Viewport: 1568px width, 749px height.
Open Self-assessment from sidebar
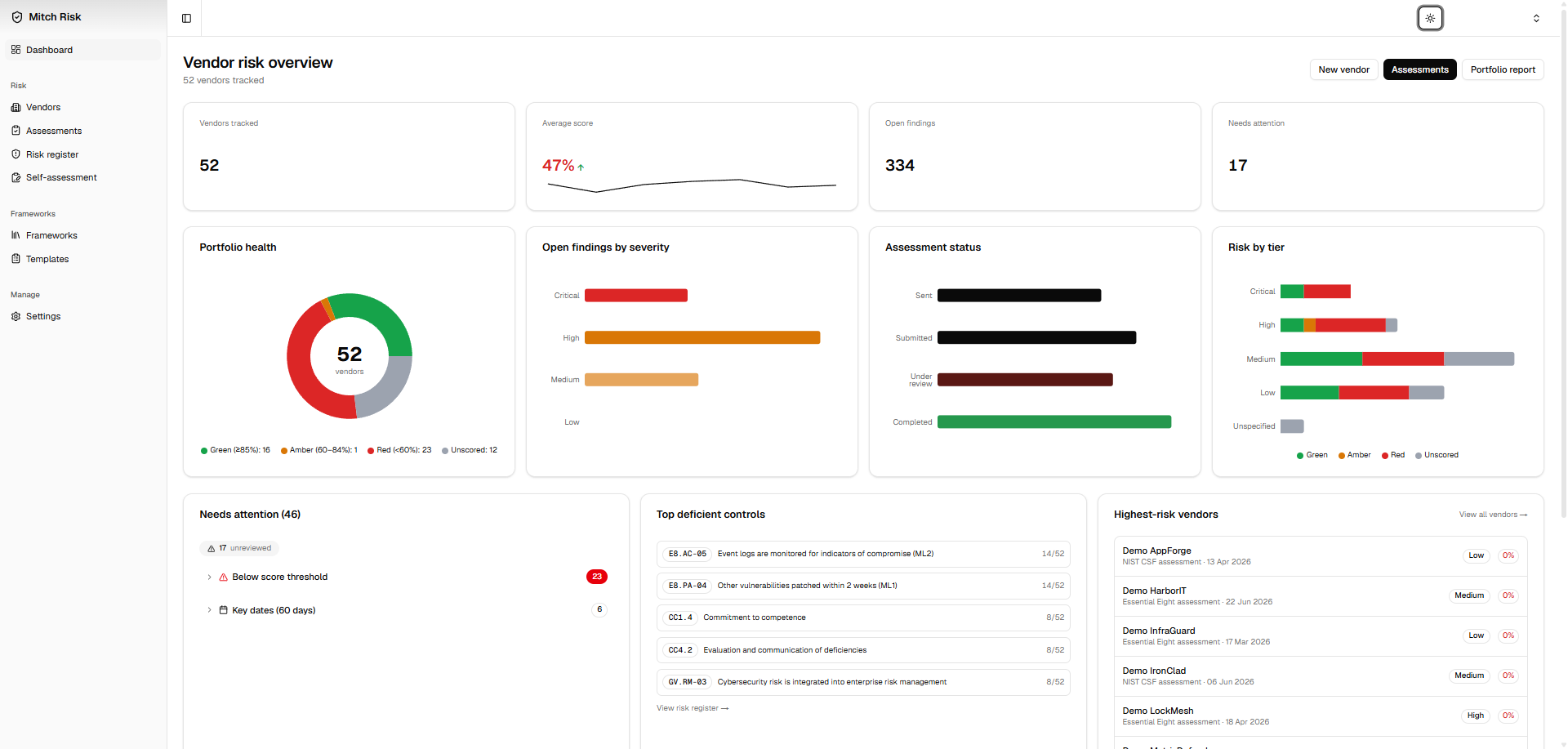[82, 177]
